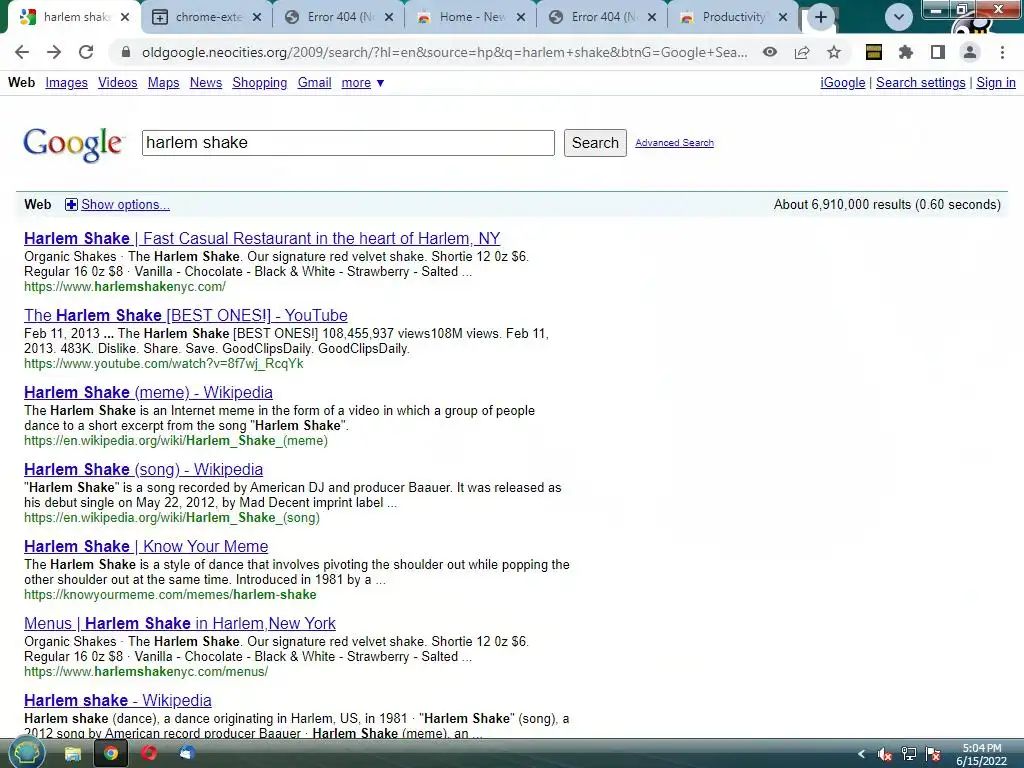Click the Google logo

pyautogui.click(x=73, y=144)
